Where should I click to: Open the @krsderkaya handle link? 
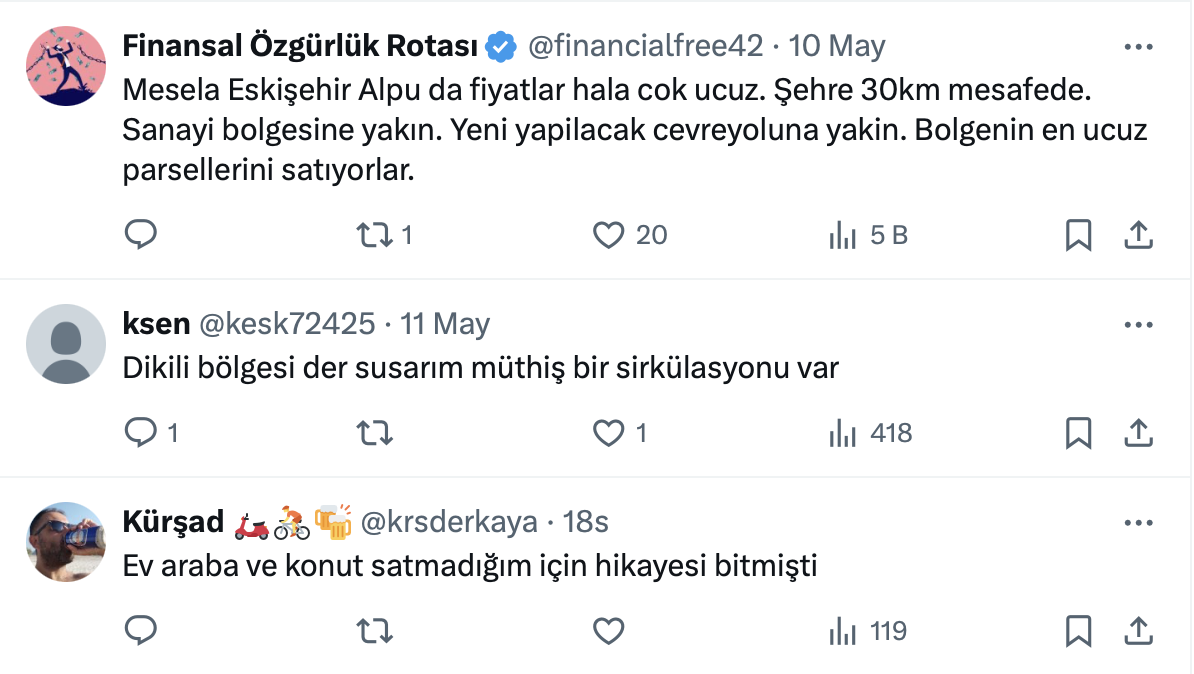(x=449, y=522)
